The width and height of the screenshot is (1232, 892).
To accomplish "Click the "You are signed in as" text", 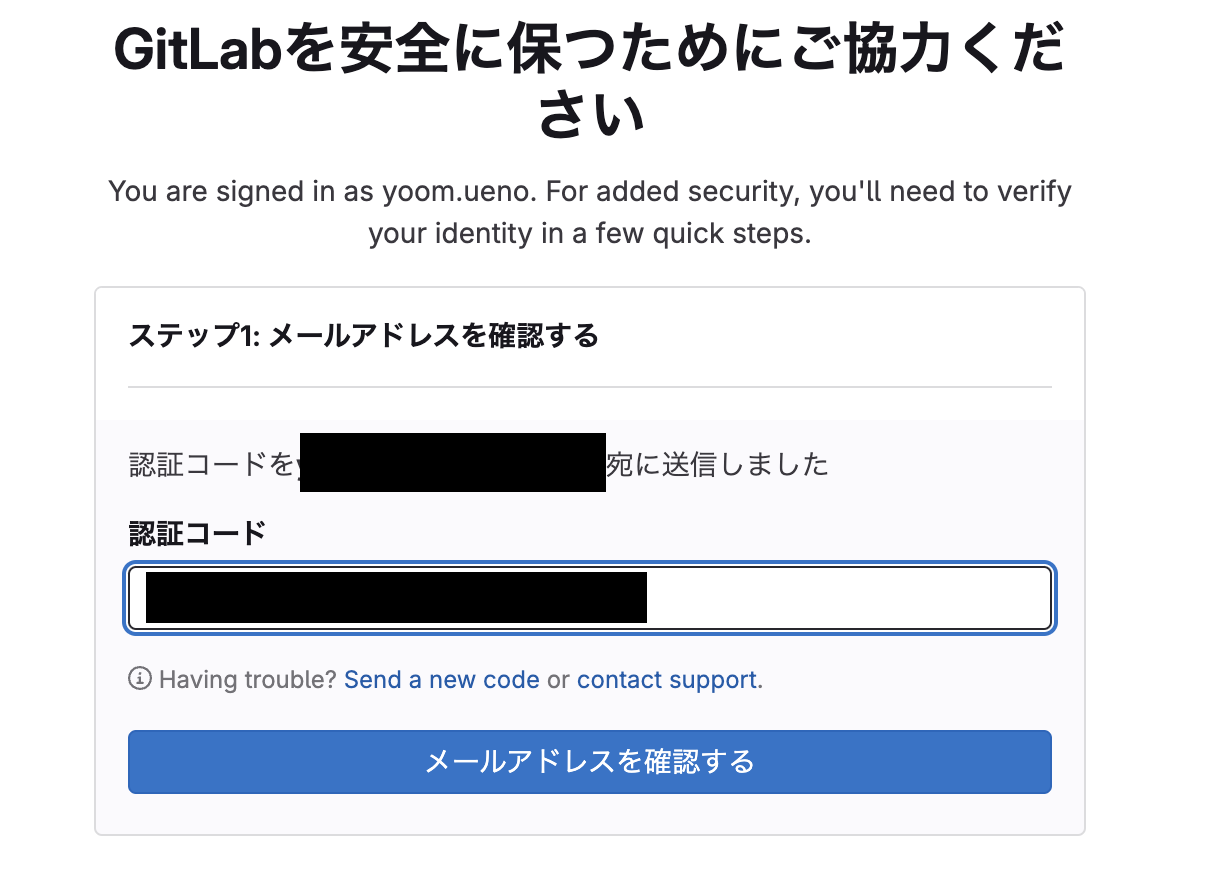I will pos(241,191).
